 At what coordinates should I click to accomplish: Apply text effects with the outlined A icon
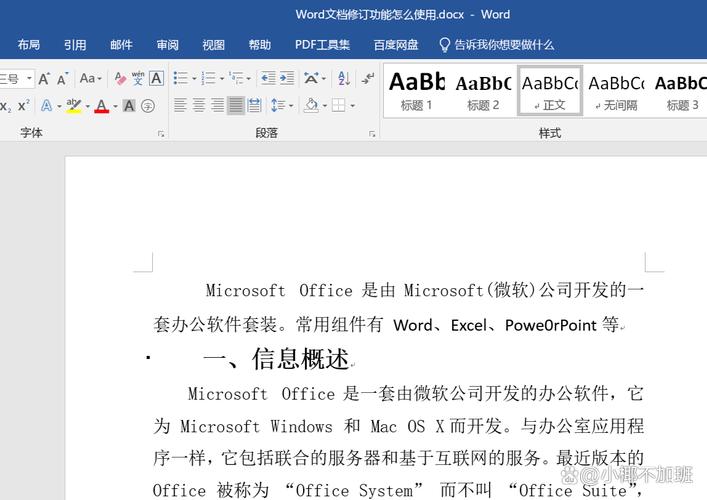pyautogui.click(x=46, y=106)
